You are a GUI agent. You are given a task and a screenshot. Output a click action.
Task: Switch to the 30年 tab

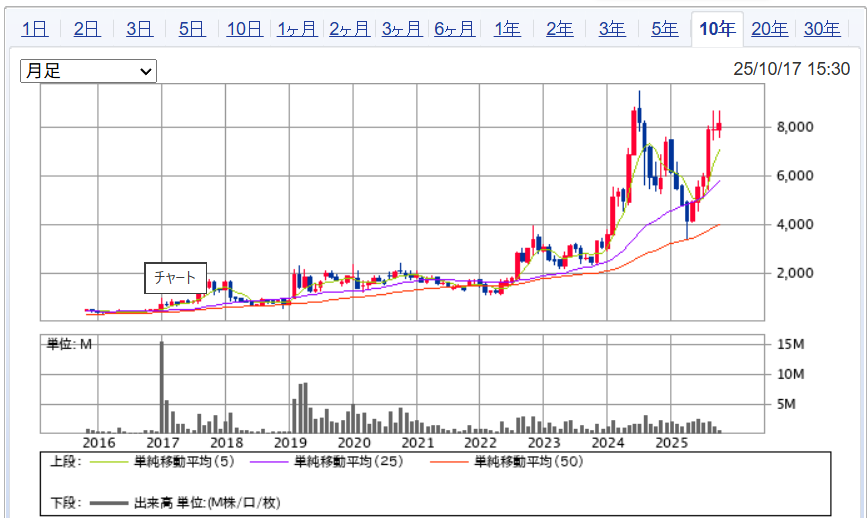coord(822,29)
